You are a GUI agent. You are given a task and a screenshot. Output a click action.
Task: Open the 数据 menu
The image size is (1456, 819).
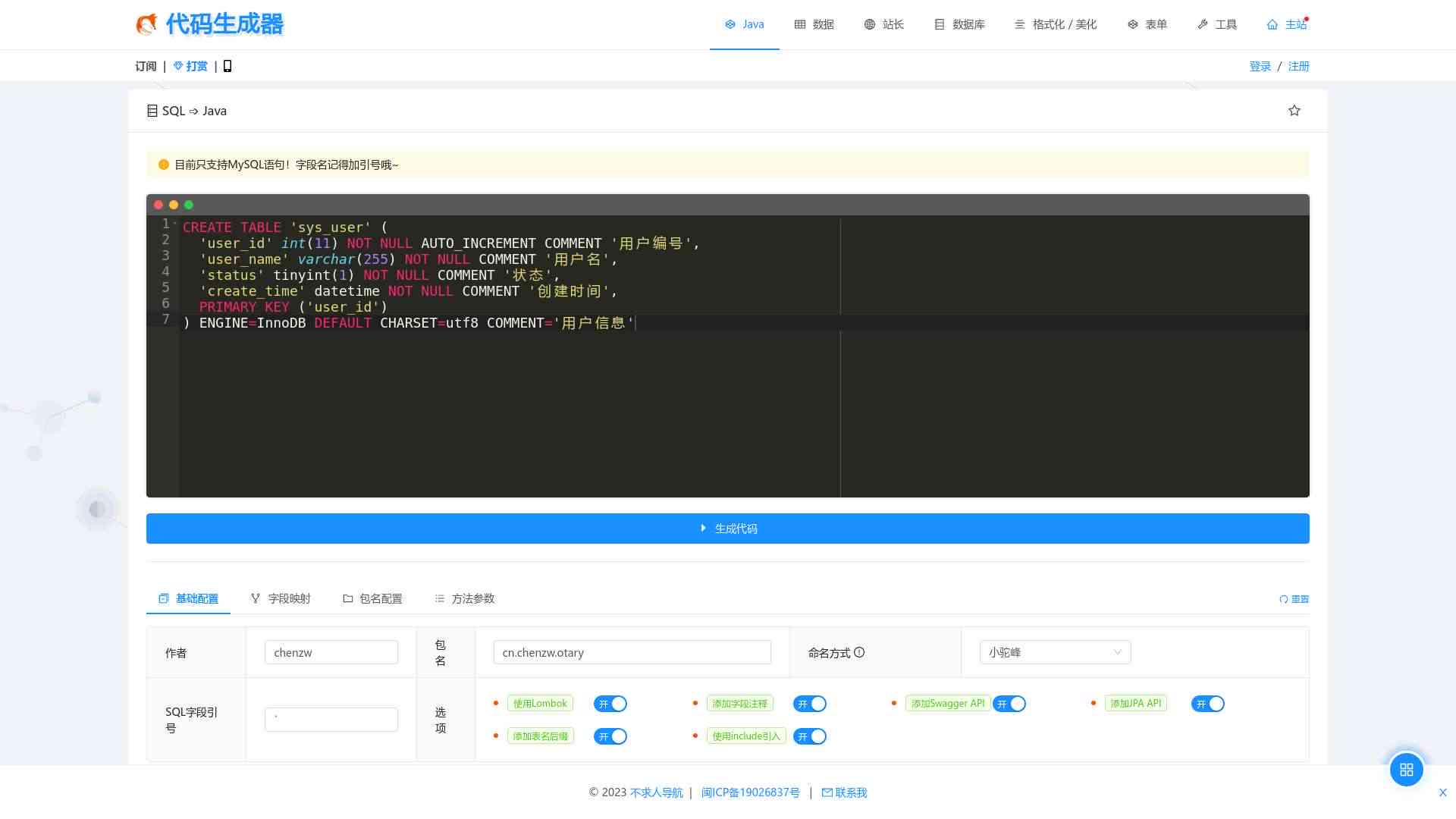point(814,24)
